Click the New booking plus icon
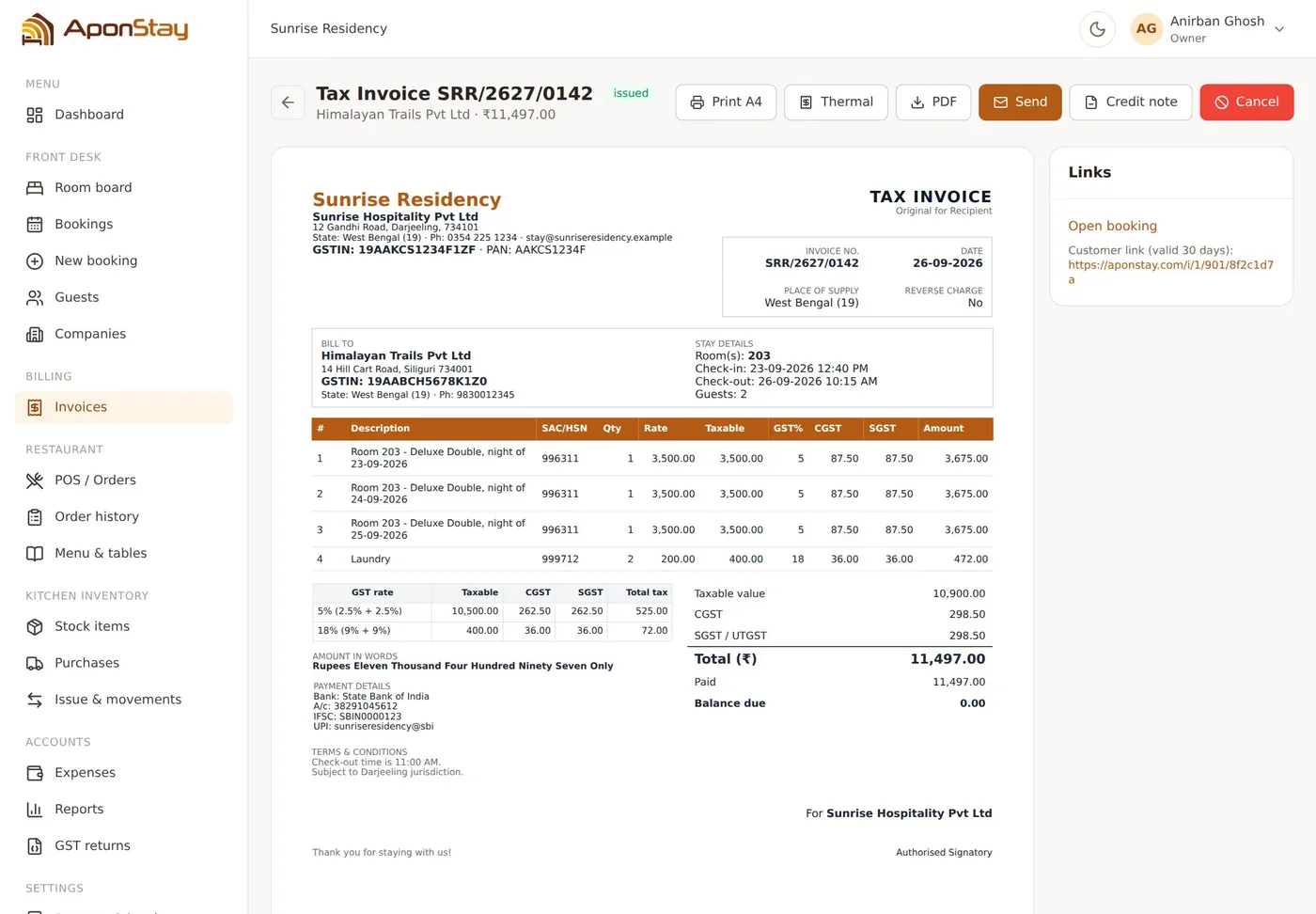 (35, 261)
